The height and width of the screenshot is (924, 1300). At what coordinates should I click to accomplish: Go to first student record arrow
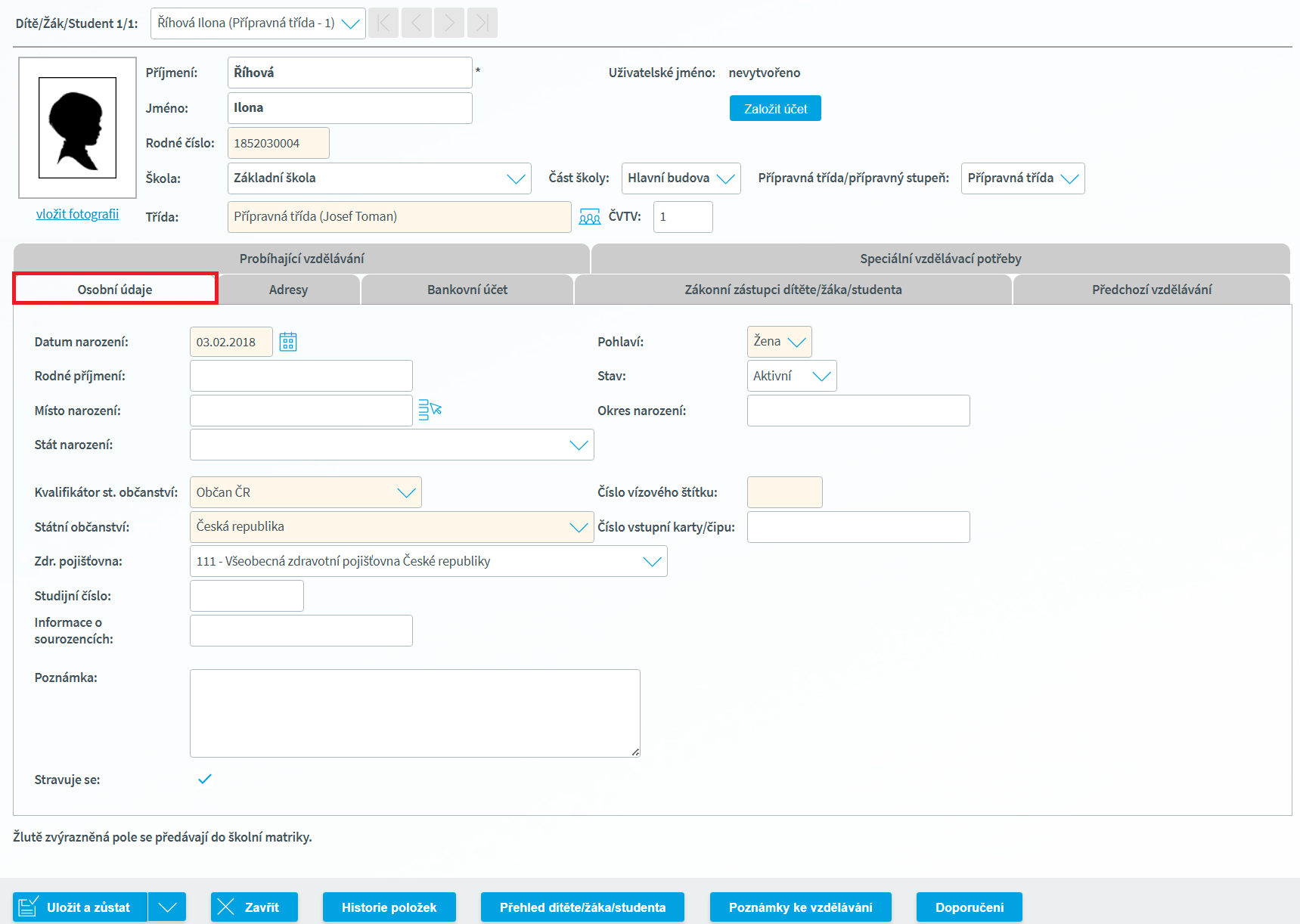coord(383,23)
